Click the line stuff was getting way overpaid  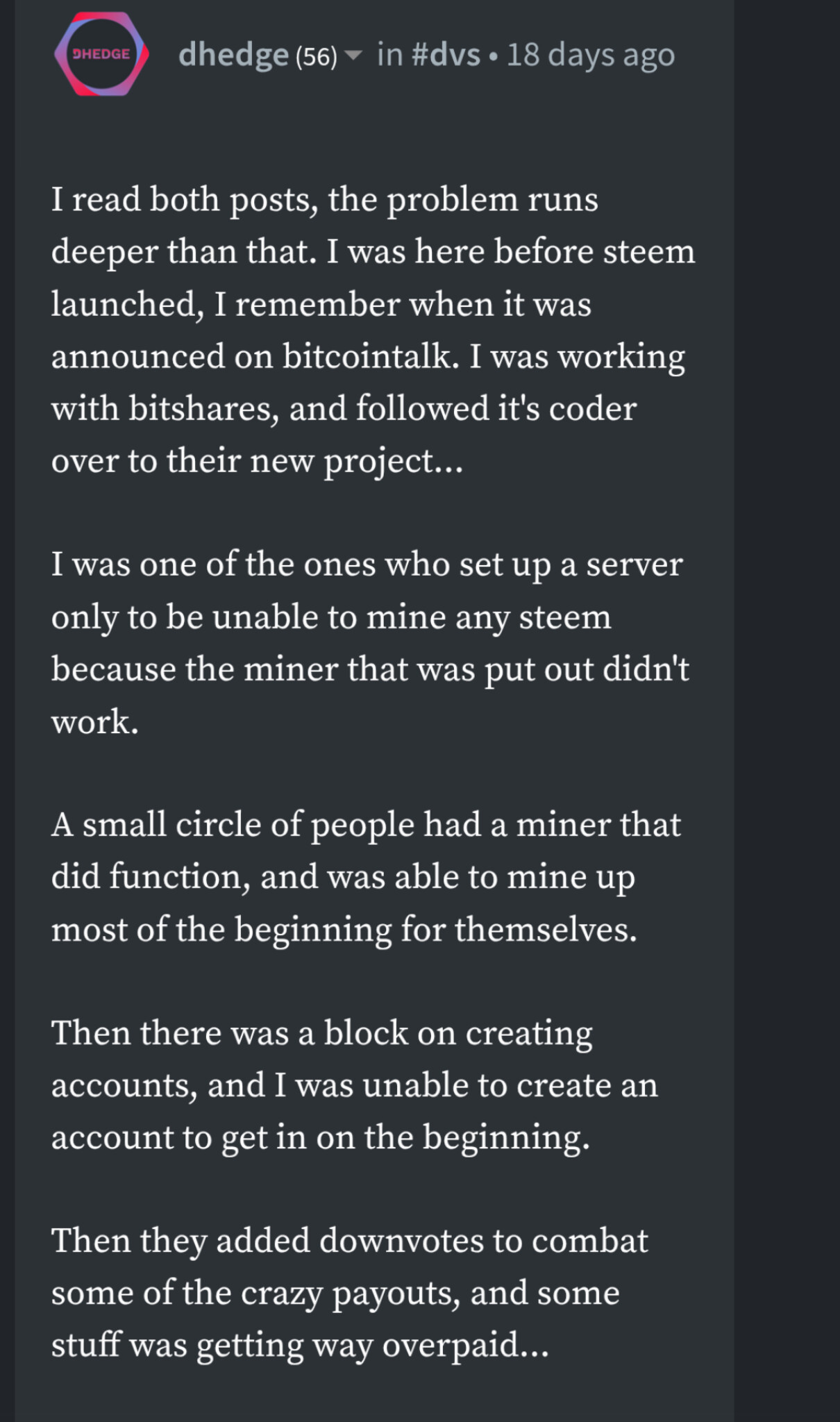point(300,1345)
